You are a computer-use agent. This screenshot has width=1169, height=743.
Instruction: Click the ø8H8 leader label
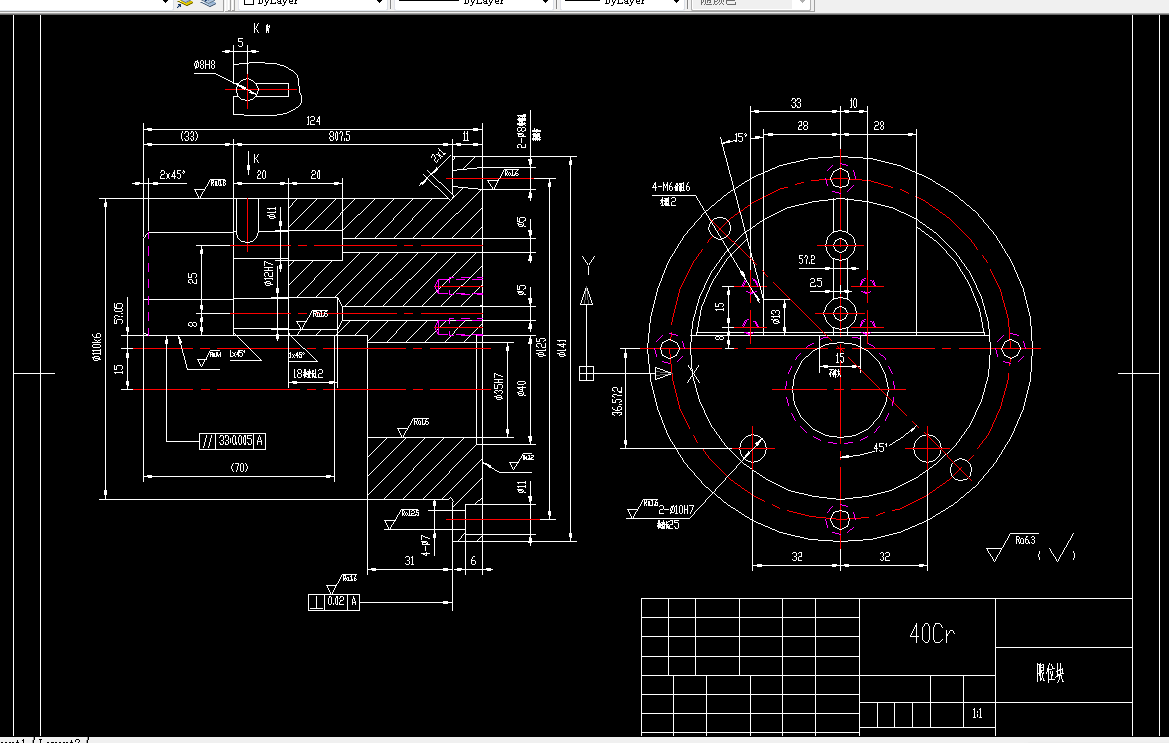pyautogui.click(x=204, y=65)
